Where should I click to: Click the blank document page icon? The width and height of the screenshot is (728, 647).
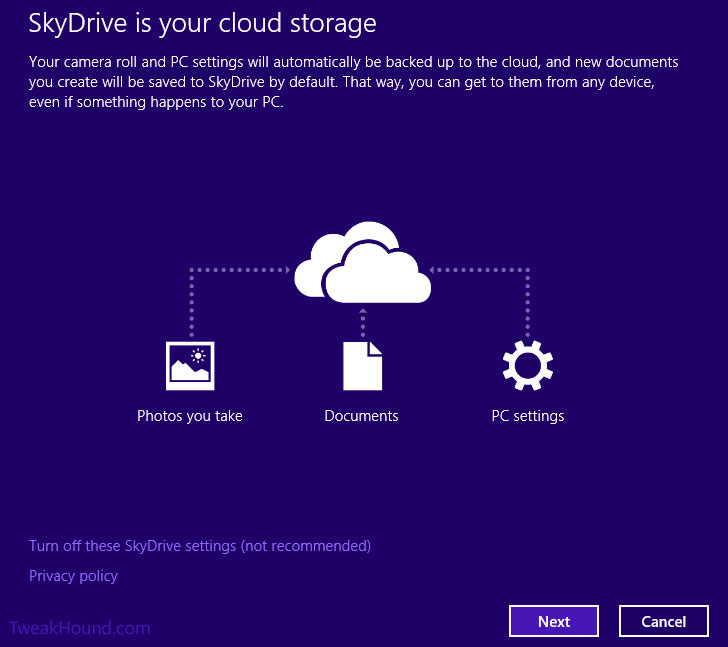coord(362,365)
